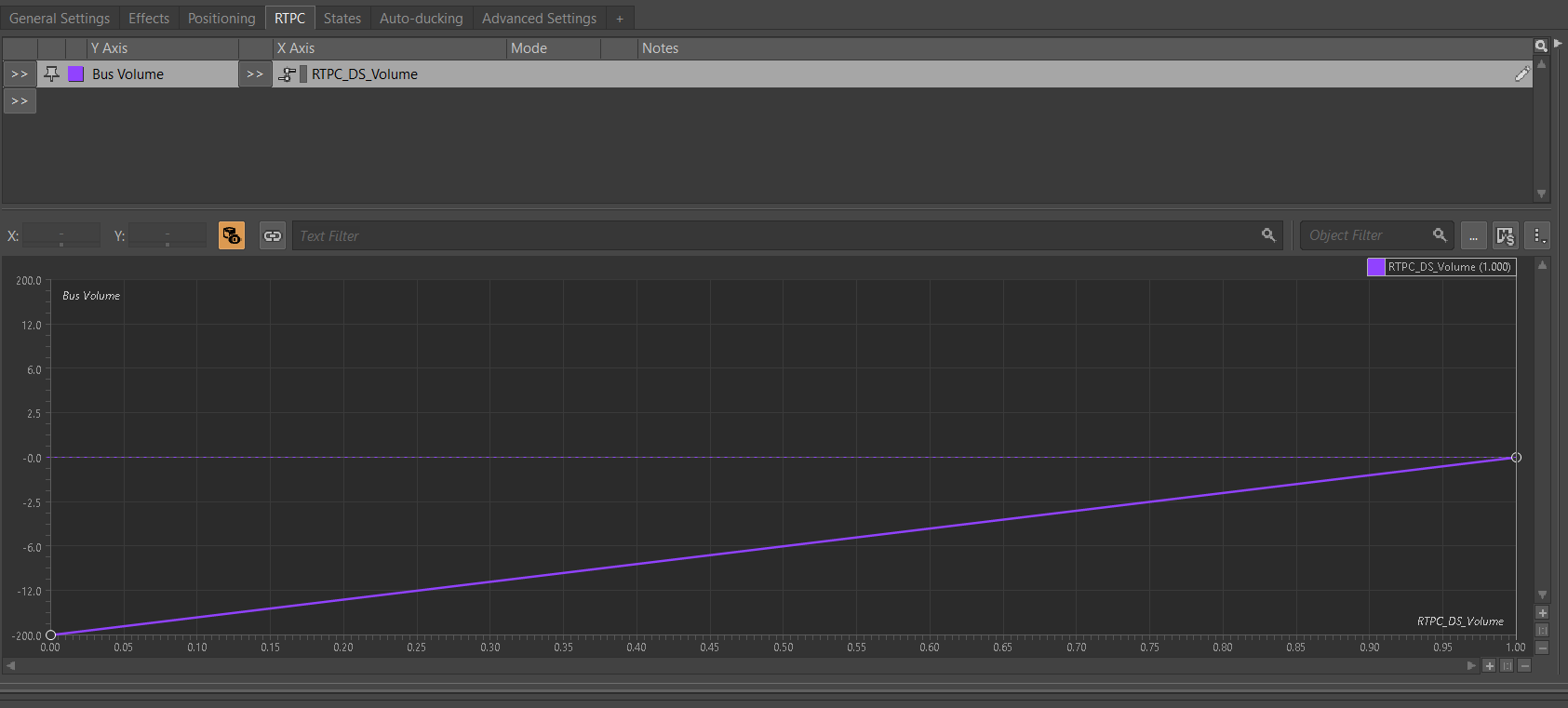Zoom in vertically with plus button
1568x708 pixels.
tap(1542, 613)
